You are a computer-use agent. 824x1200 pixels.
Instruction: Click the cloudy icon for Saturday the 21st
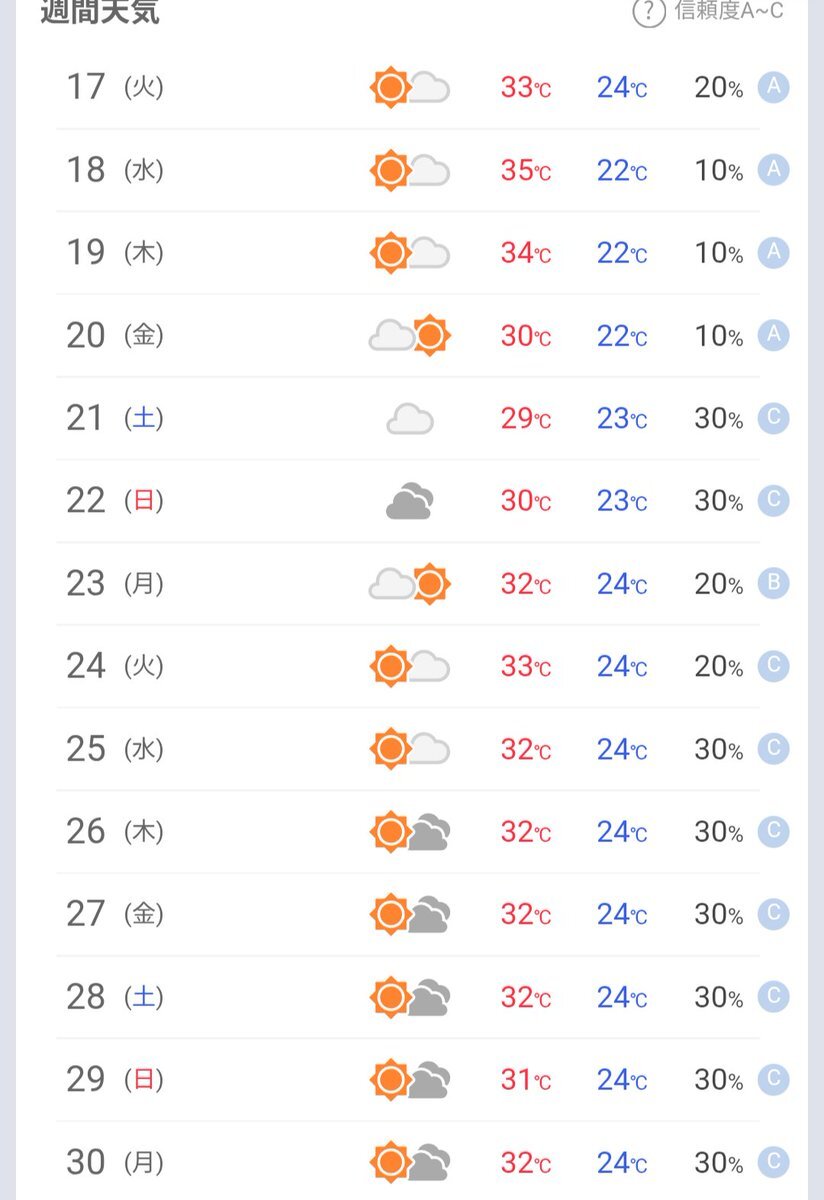click(410, 419)
